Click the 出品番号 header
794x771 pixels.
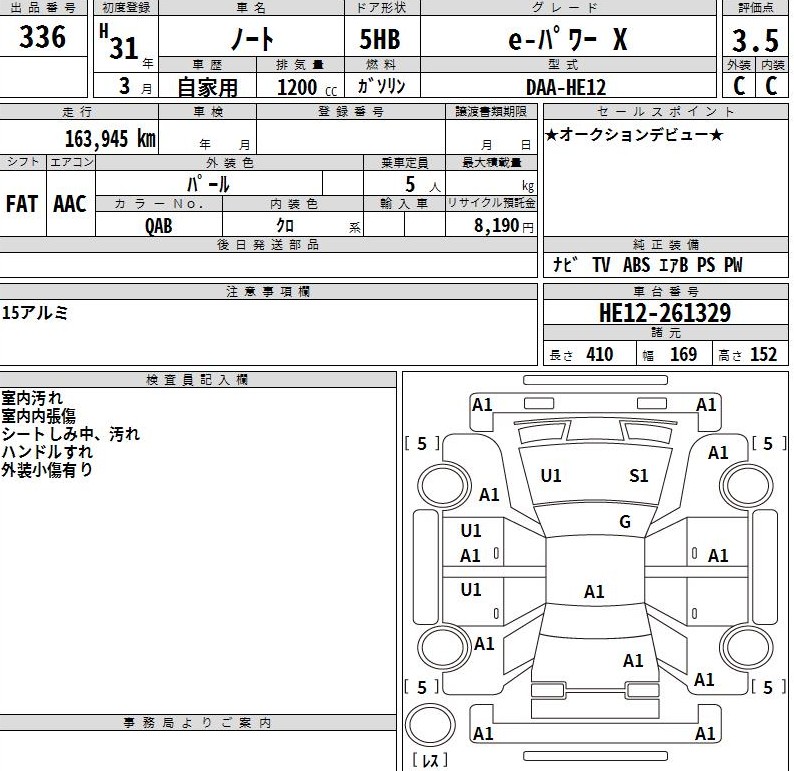pyautogui.click(x=43, y=8)
